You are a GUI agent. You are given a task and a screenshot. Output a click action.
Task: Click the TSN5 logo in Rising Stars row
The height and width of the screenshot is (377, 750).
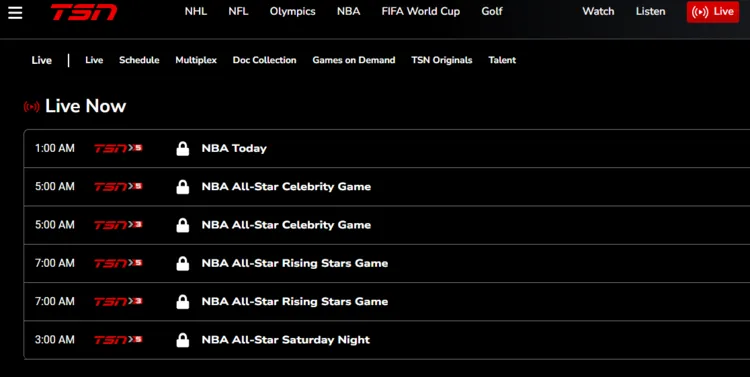point(118,263)
